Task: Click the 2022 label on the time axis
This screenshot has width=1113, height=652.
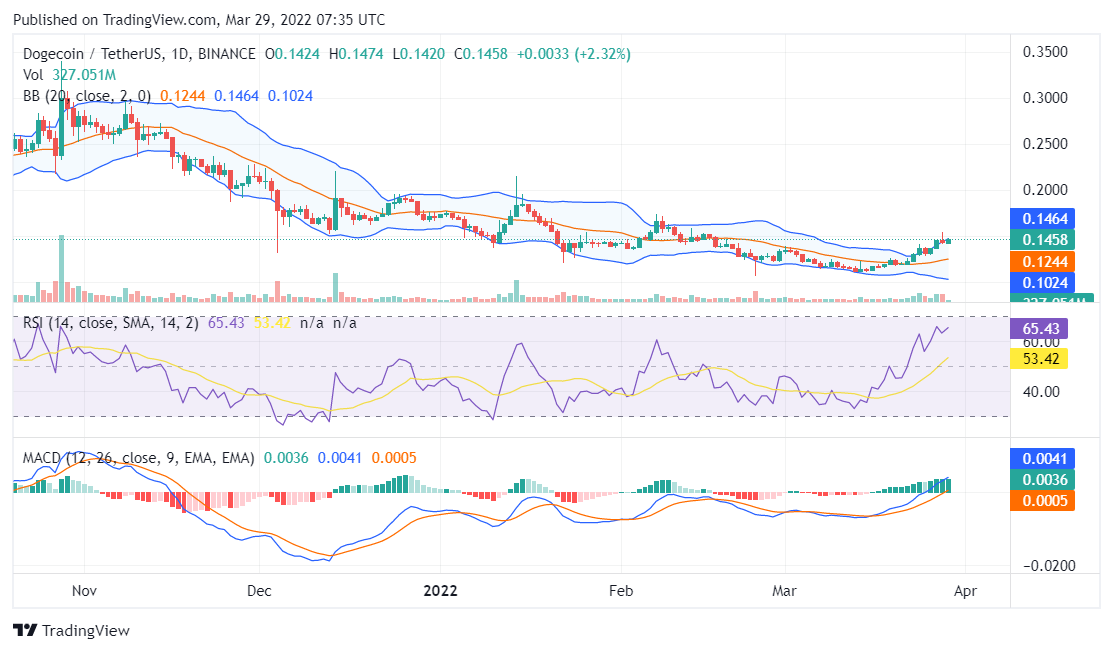Action: click(441, 591)
